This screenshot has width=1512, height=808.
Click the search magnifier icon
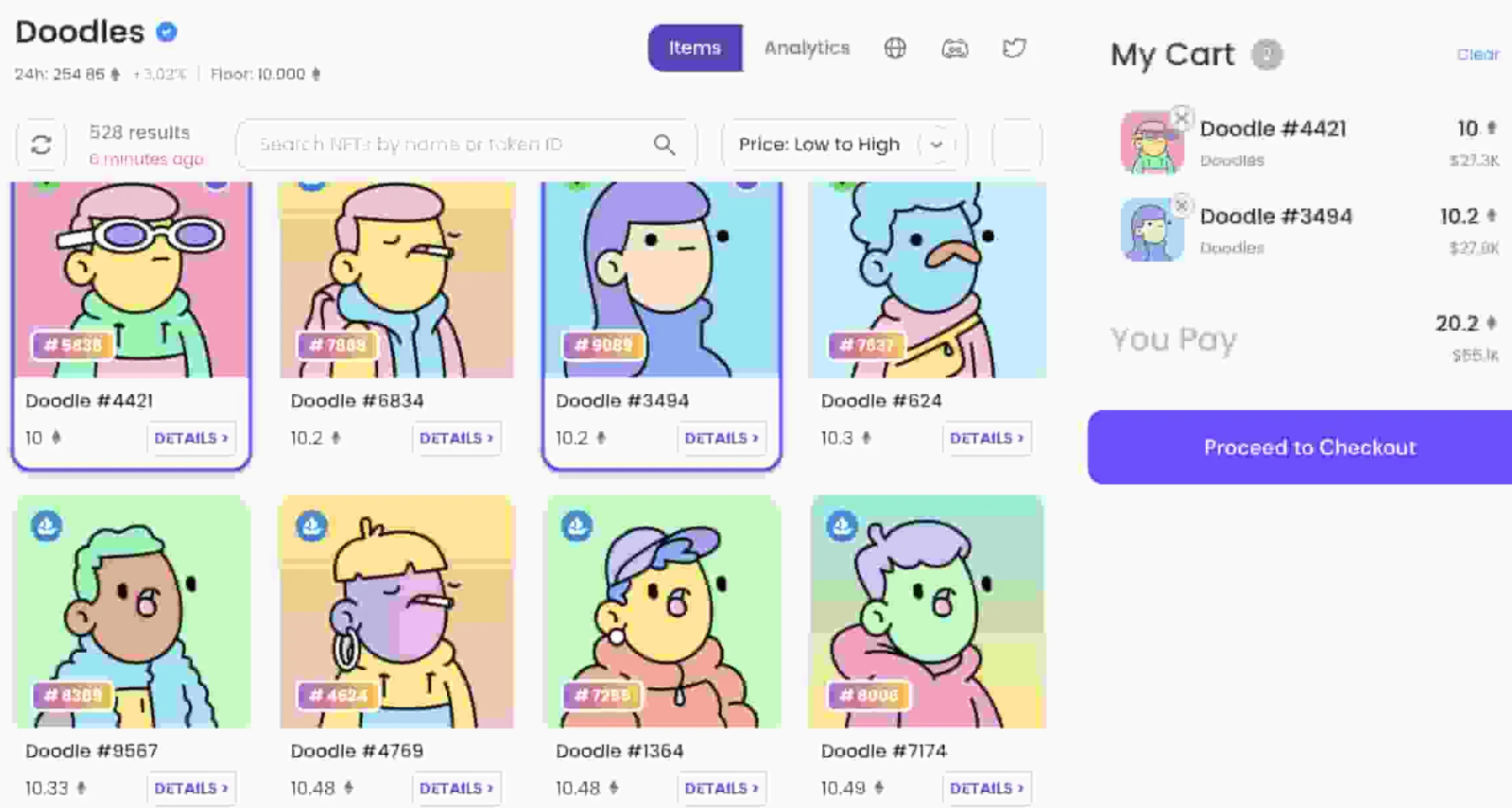pyautogui.click(x=664, y=145)
